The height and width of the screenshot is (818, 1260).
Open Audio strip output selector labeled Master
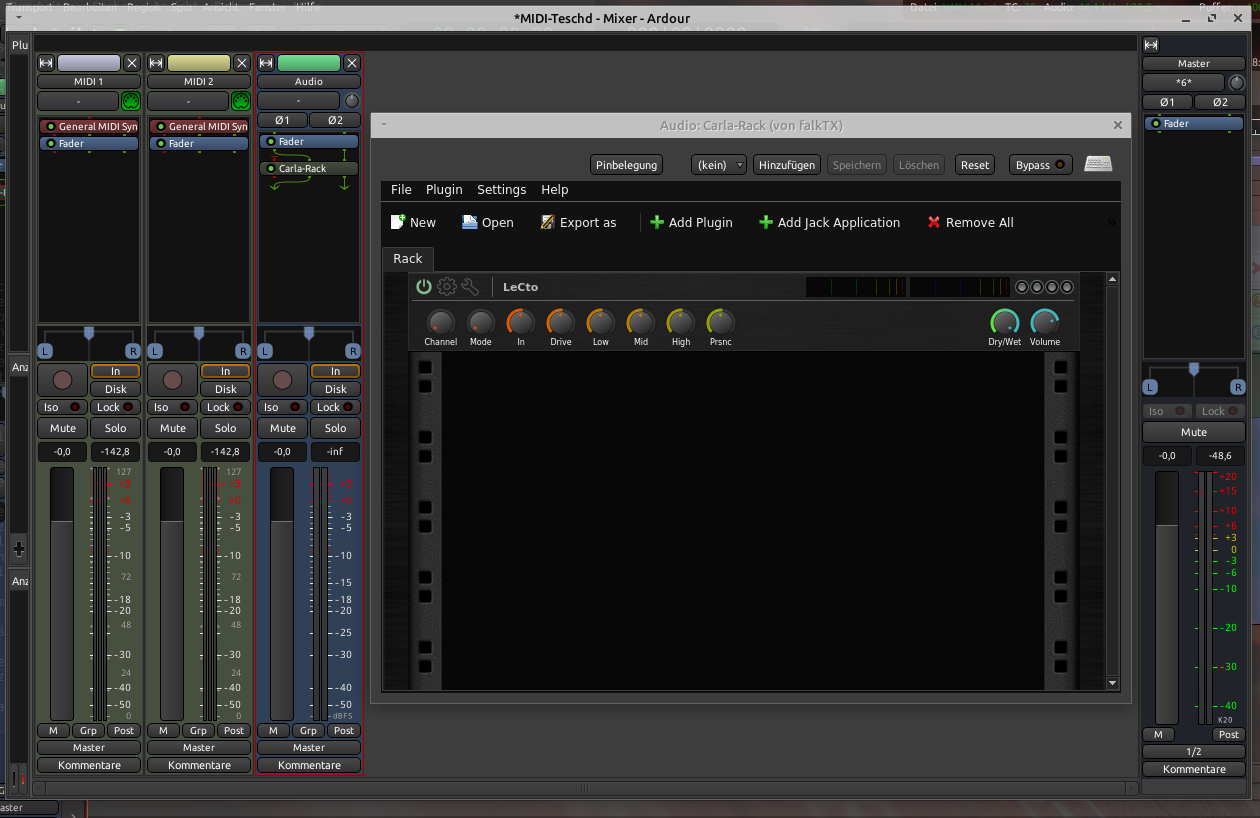309,748
